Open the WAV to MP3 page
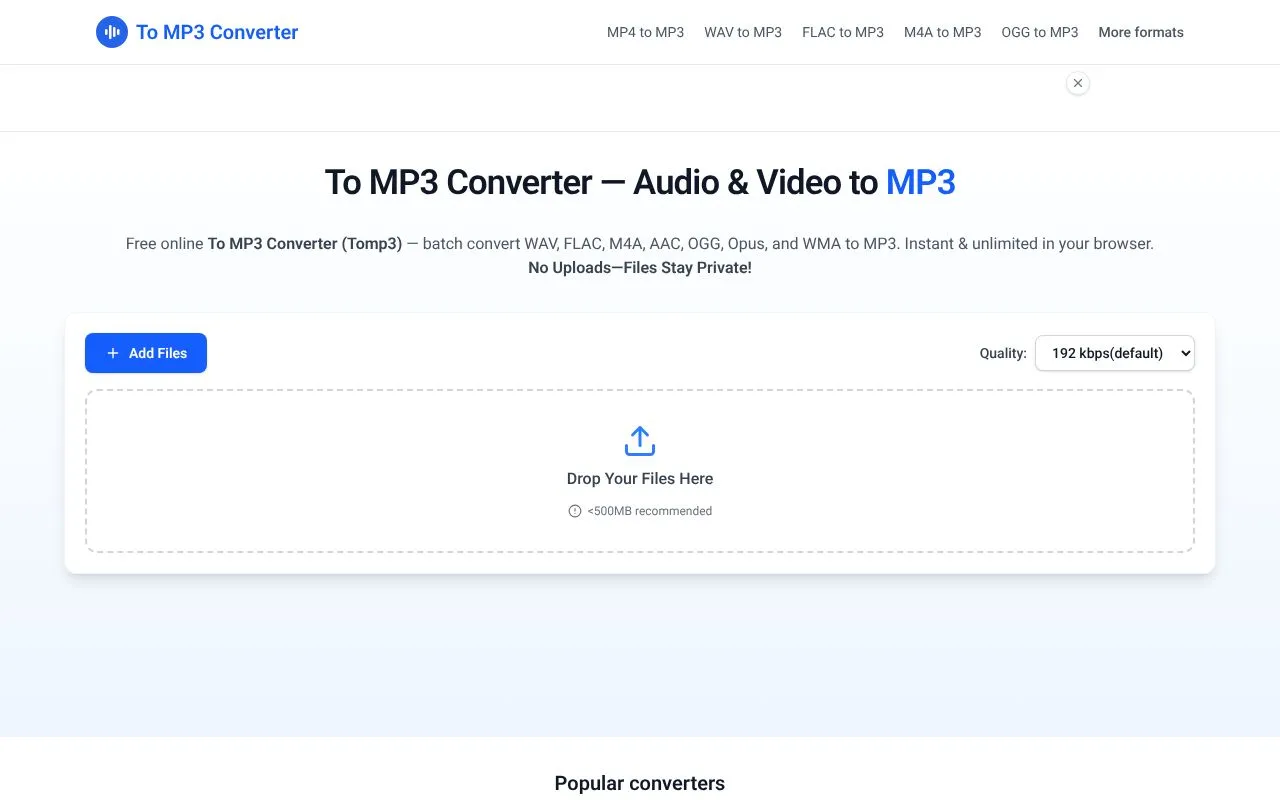Image resolution: width=1280 pixels, height=800 pixels. 743,32
